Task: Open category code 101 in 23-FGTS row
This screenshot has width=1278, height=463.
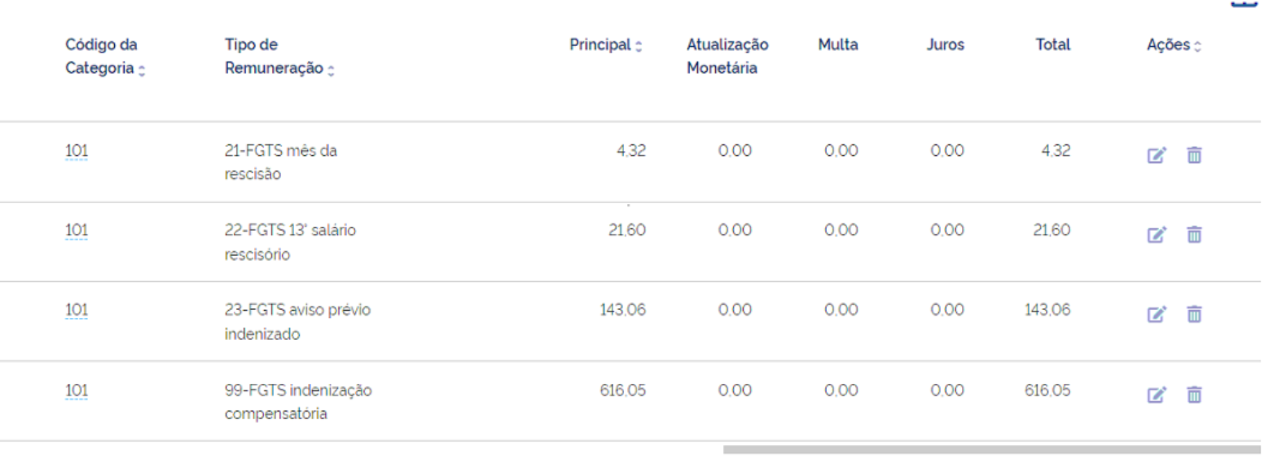Action: [77, 310]
